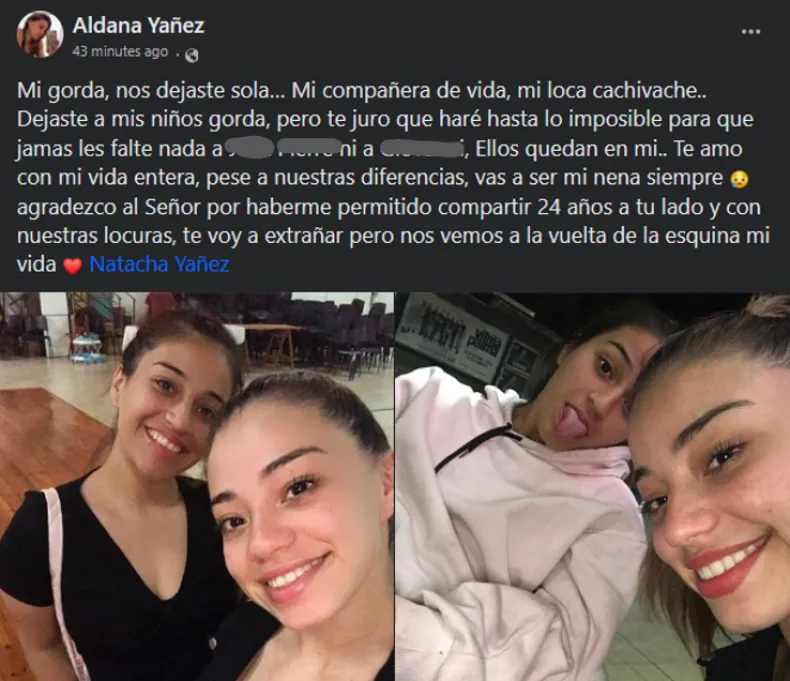
Task: Open Aldana Yañez's profile picture avatar
Action: 40,34
